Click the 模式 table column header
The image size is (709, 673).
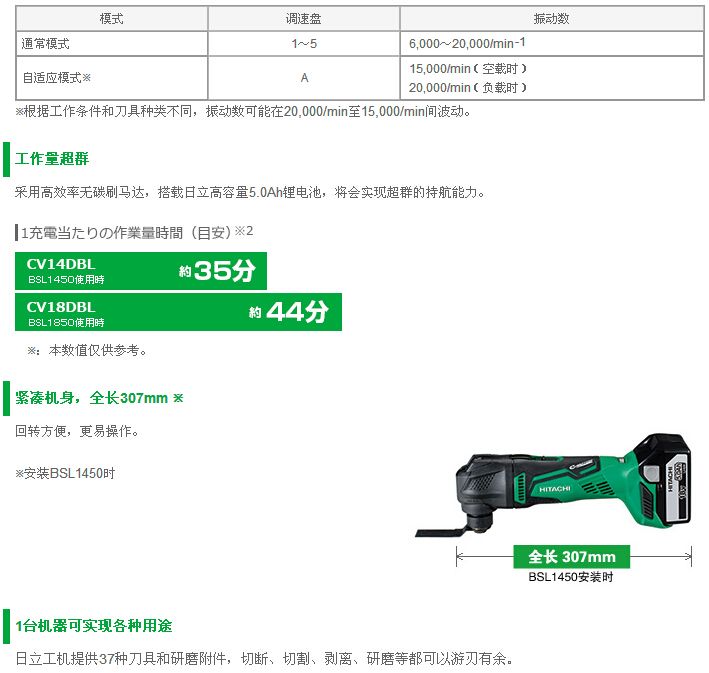click(x=111, y=19)
